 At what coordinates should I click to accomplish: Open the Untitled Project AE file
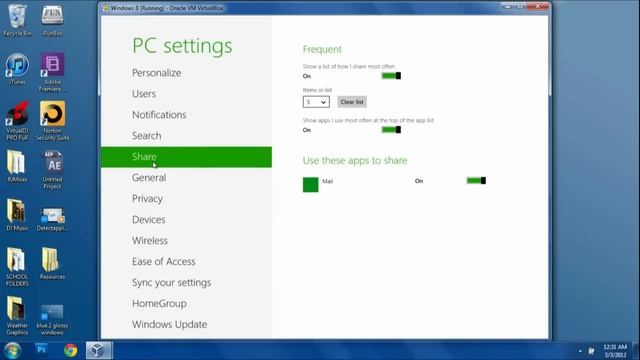[x=52, y=169]
